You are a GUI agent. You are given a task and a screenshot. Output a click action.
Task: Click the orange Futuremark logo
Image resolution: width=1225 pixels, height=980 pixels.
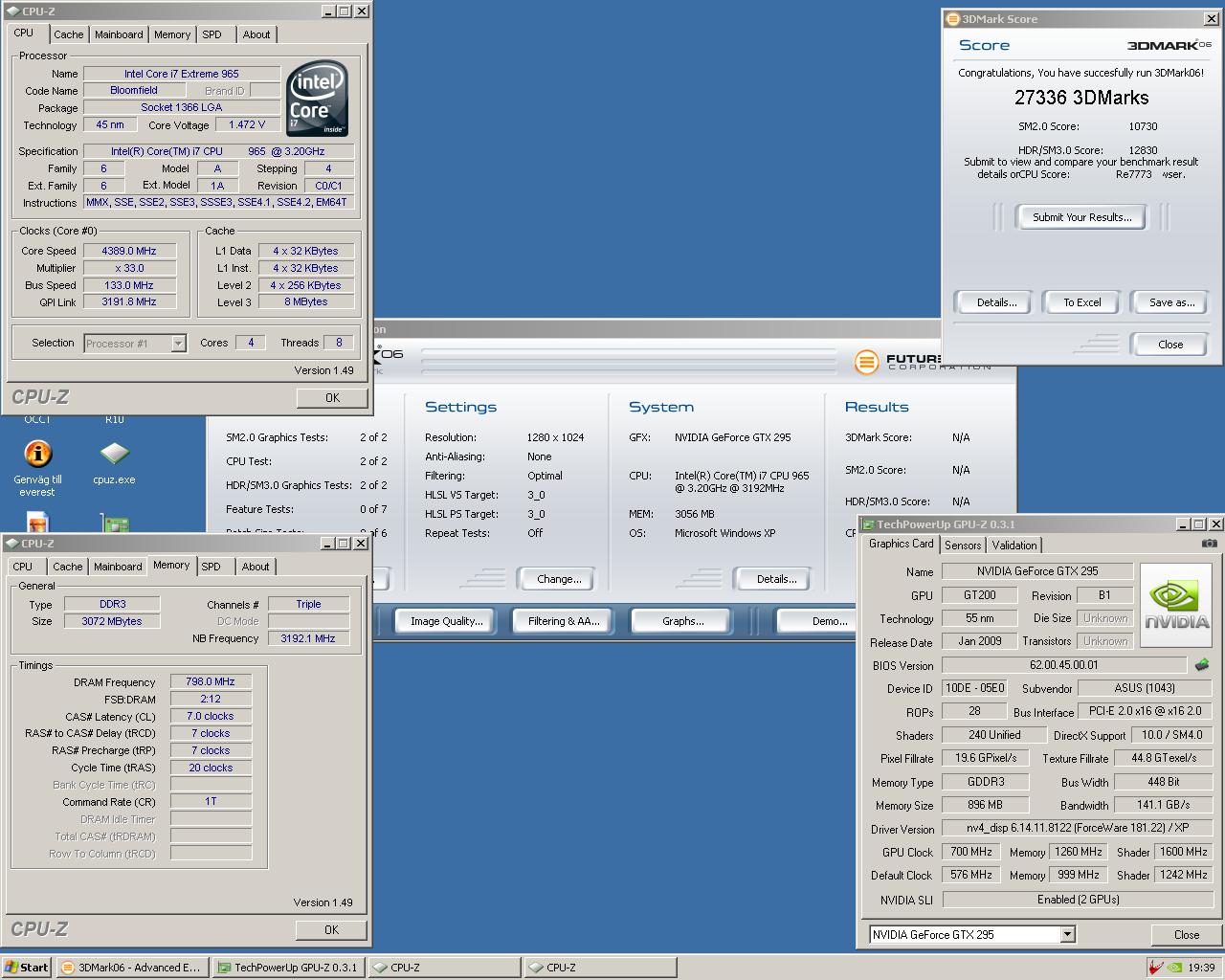[x=865, y=362]
